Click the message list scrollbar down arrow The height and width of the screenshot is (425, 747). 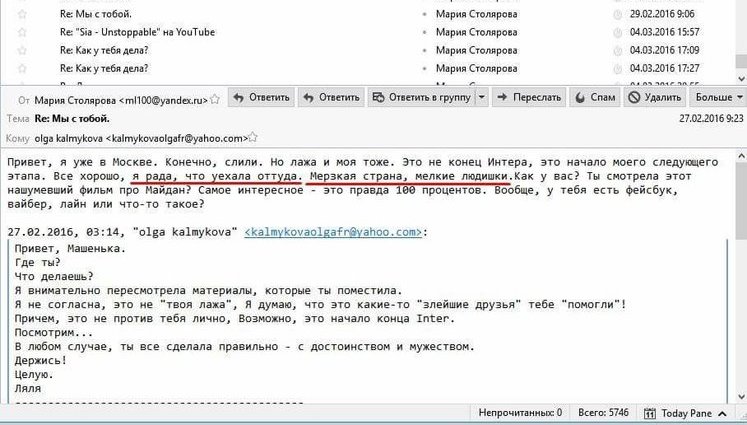741,79
